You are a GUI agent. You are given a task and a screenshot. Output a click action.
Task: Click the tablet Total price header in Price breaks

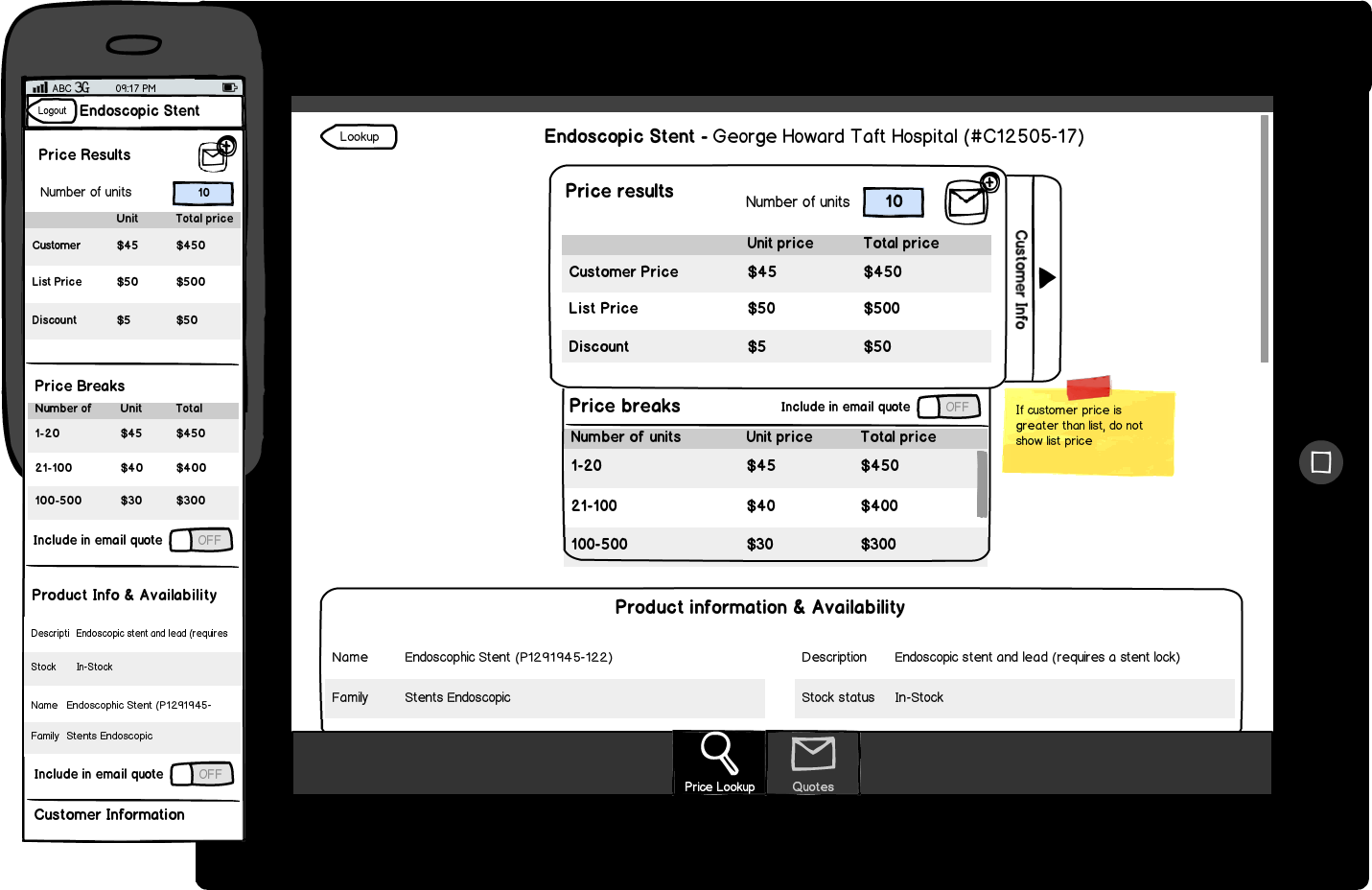897,436
